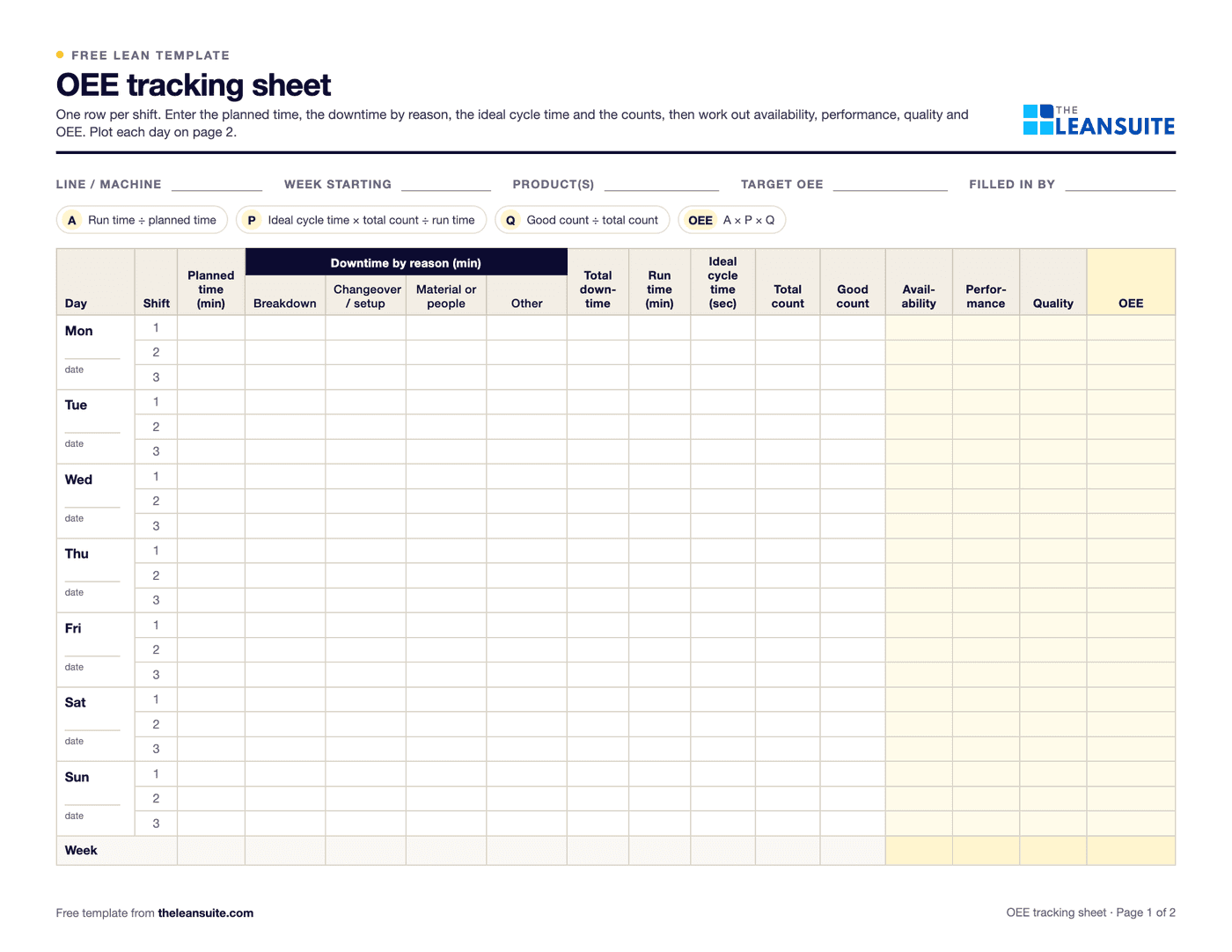The width and height of the screenshot is (1232, 952).
Task: Click the 'Fri' day label
Action: pos(73,628)
